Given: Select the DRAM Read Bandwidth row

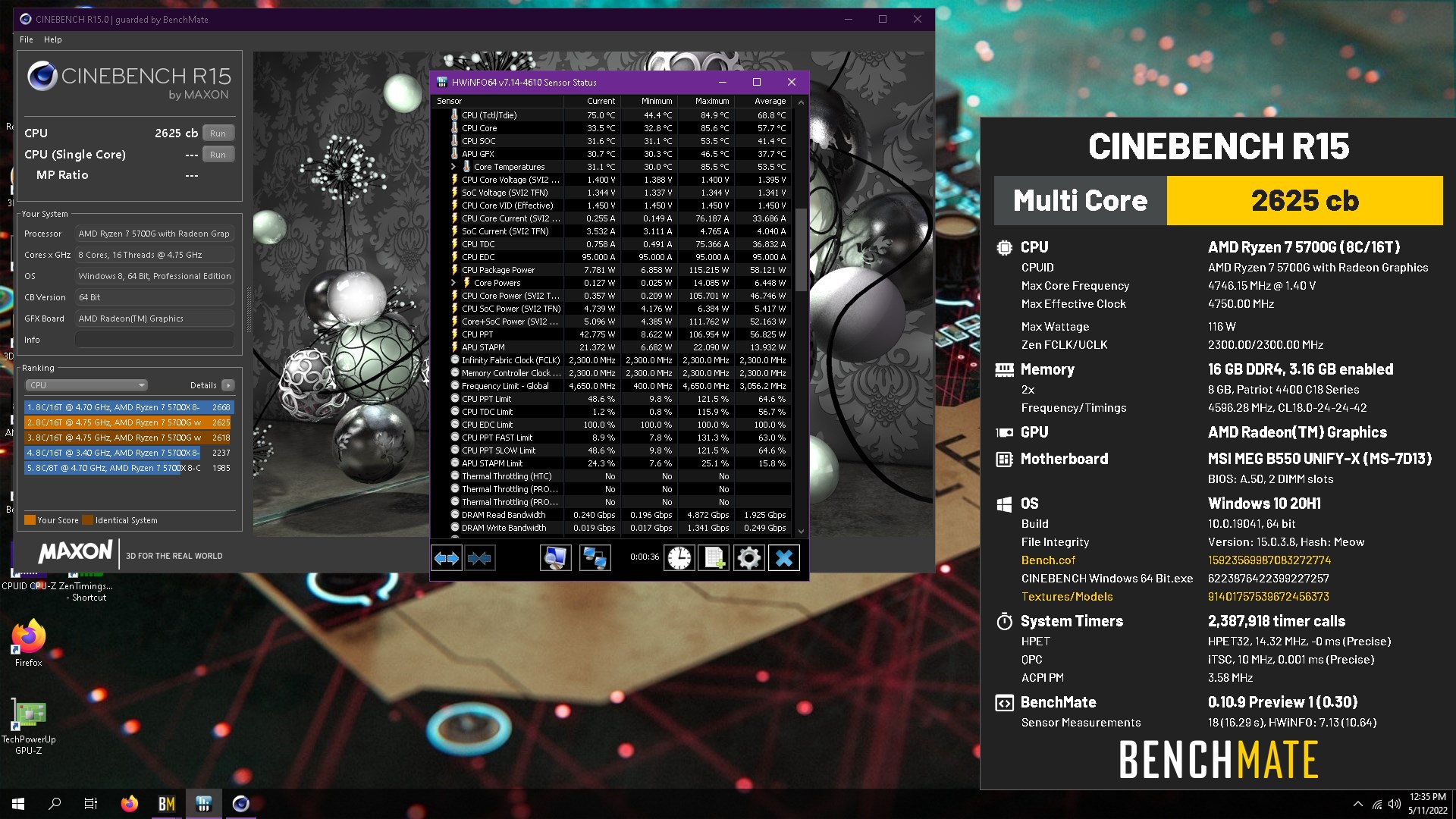Looking at the screenshot, I should (x=611, y=515).
